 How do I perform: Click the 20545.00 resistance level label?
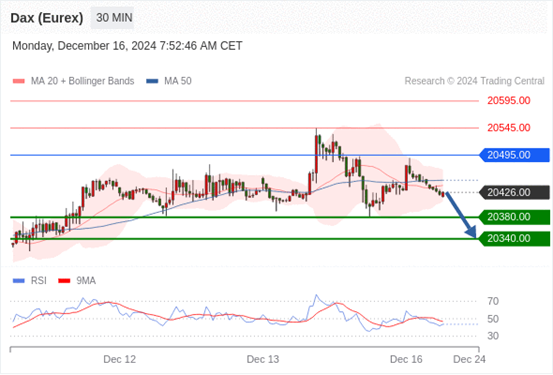(x=509, y=128)
